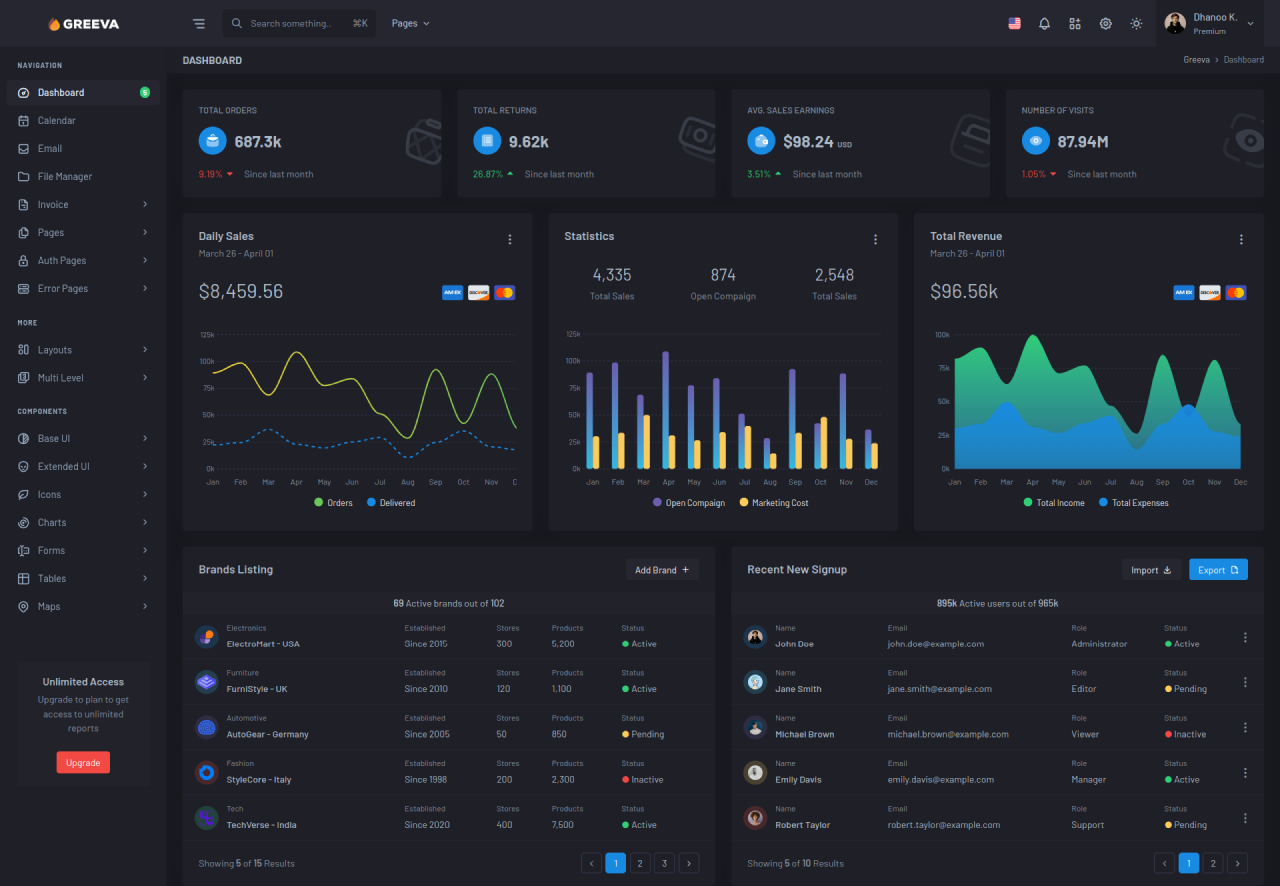Click FurniStyle - UK brand logo

point(207,681)
